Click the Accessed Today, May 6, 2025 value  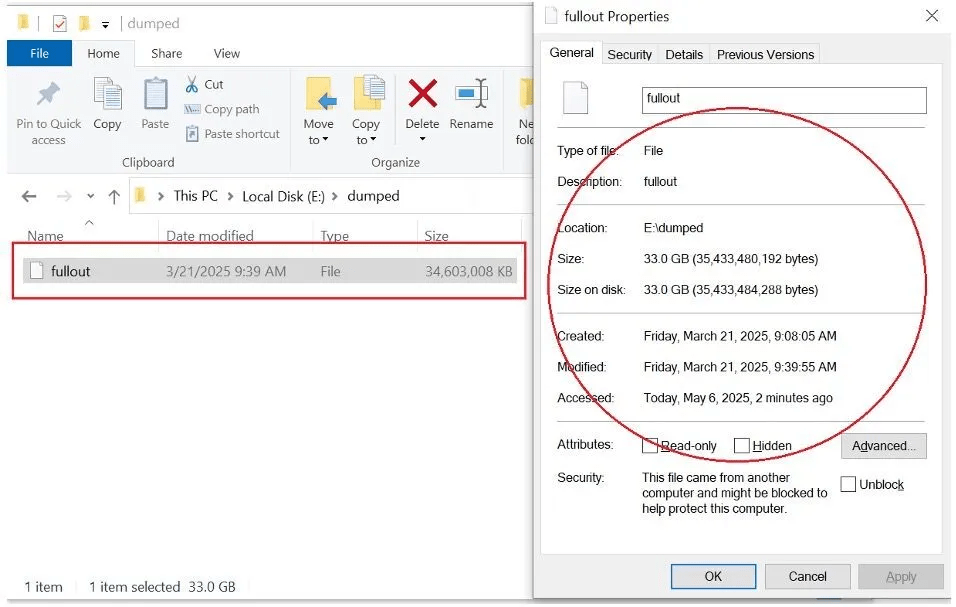click(738, 398)
